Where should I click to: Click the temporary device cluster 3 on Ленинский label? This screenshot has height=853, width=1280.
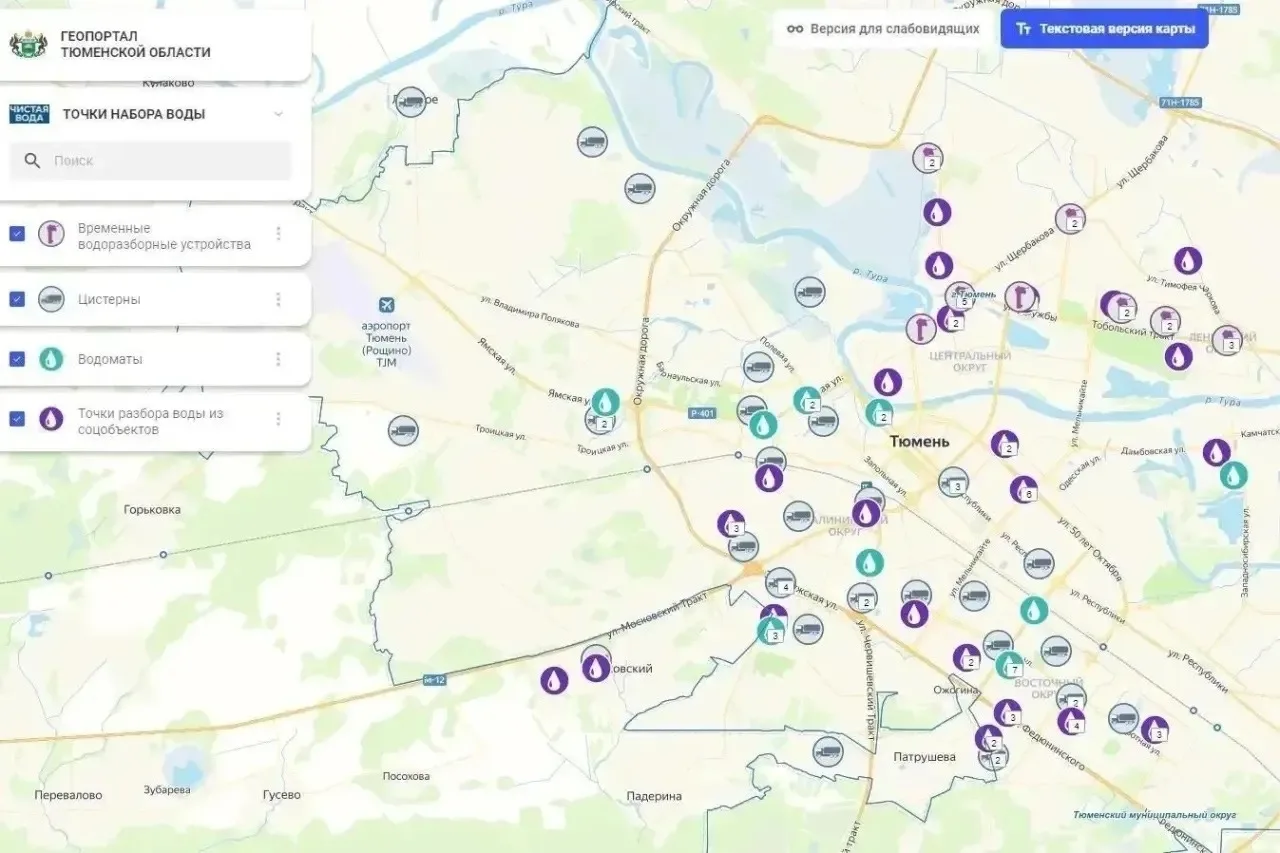pyautogui.click(x=1227, y=340)
